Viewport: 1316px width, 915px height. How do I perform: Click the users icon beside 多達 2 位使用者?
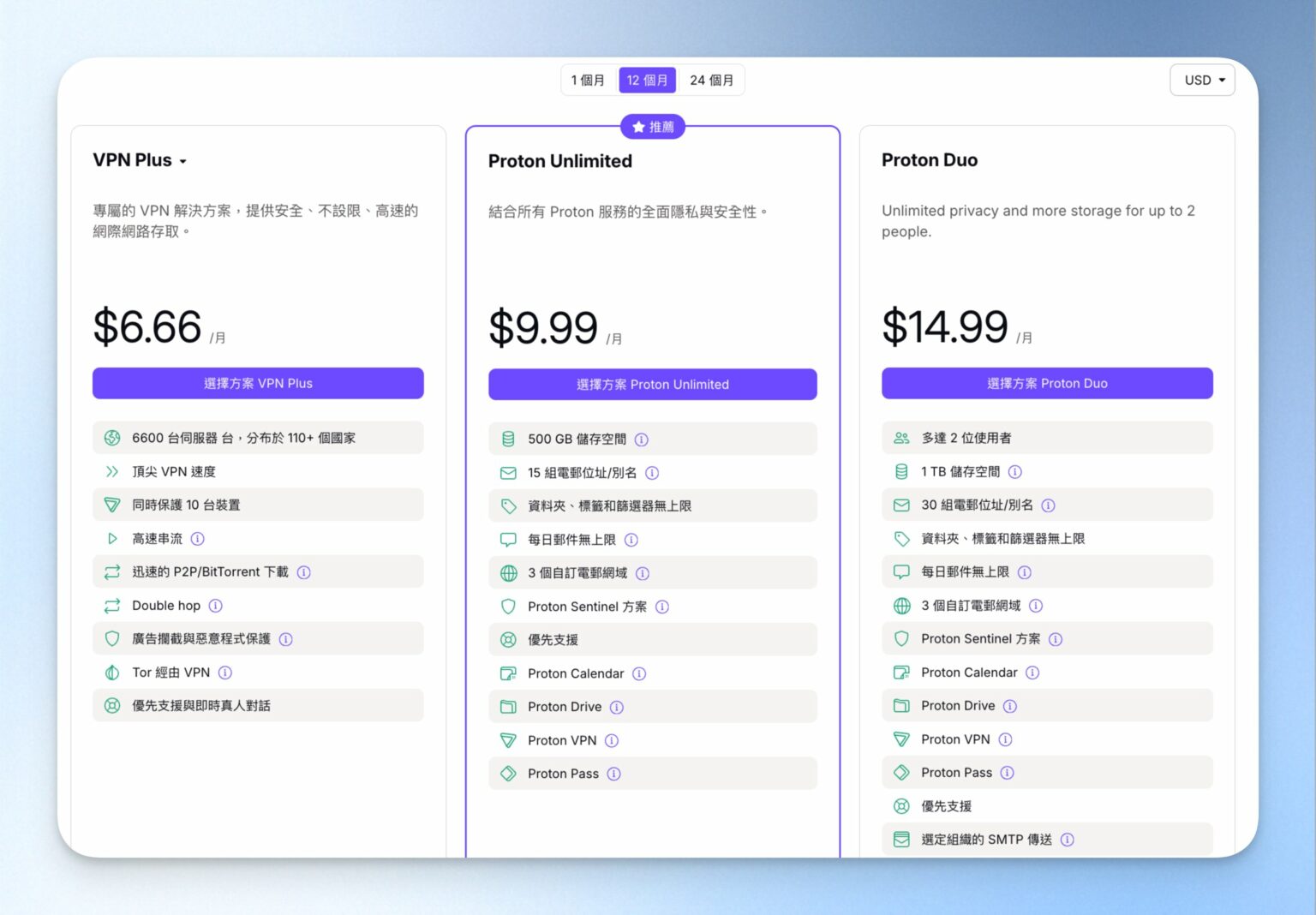pyautogui.click(x=901, y=437)
